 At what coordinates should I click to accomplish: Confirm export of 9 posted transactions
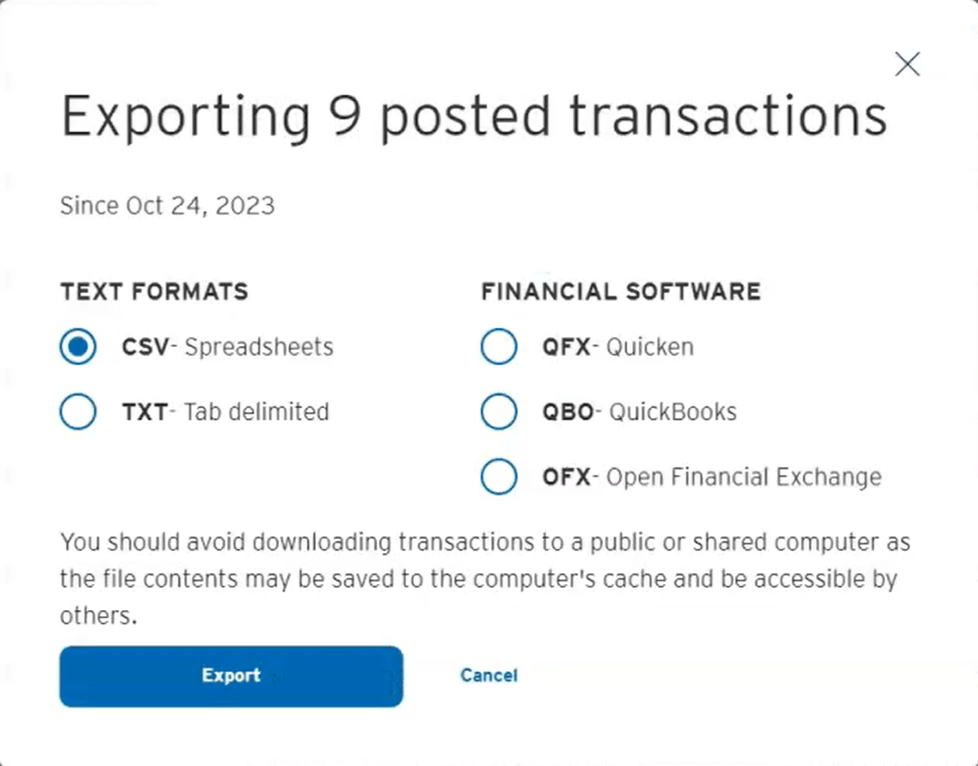point(230,675)
